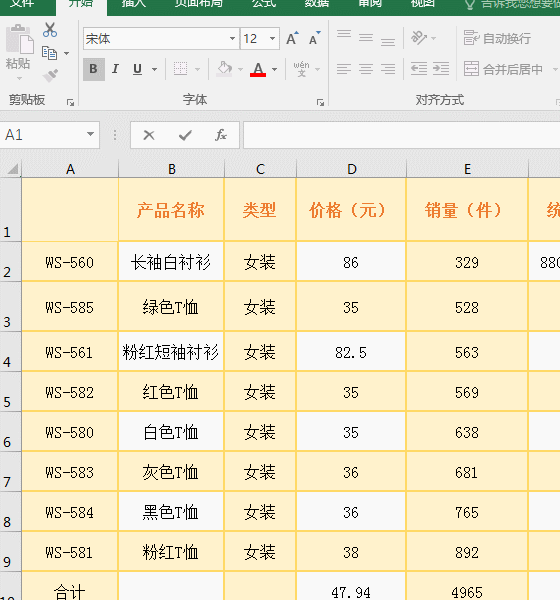Click the text orientation icon

[x=419, y=38]
